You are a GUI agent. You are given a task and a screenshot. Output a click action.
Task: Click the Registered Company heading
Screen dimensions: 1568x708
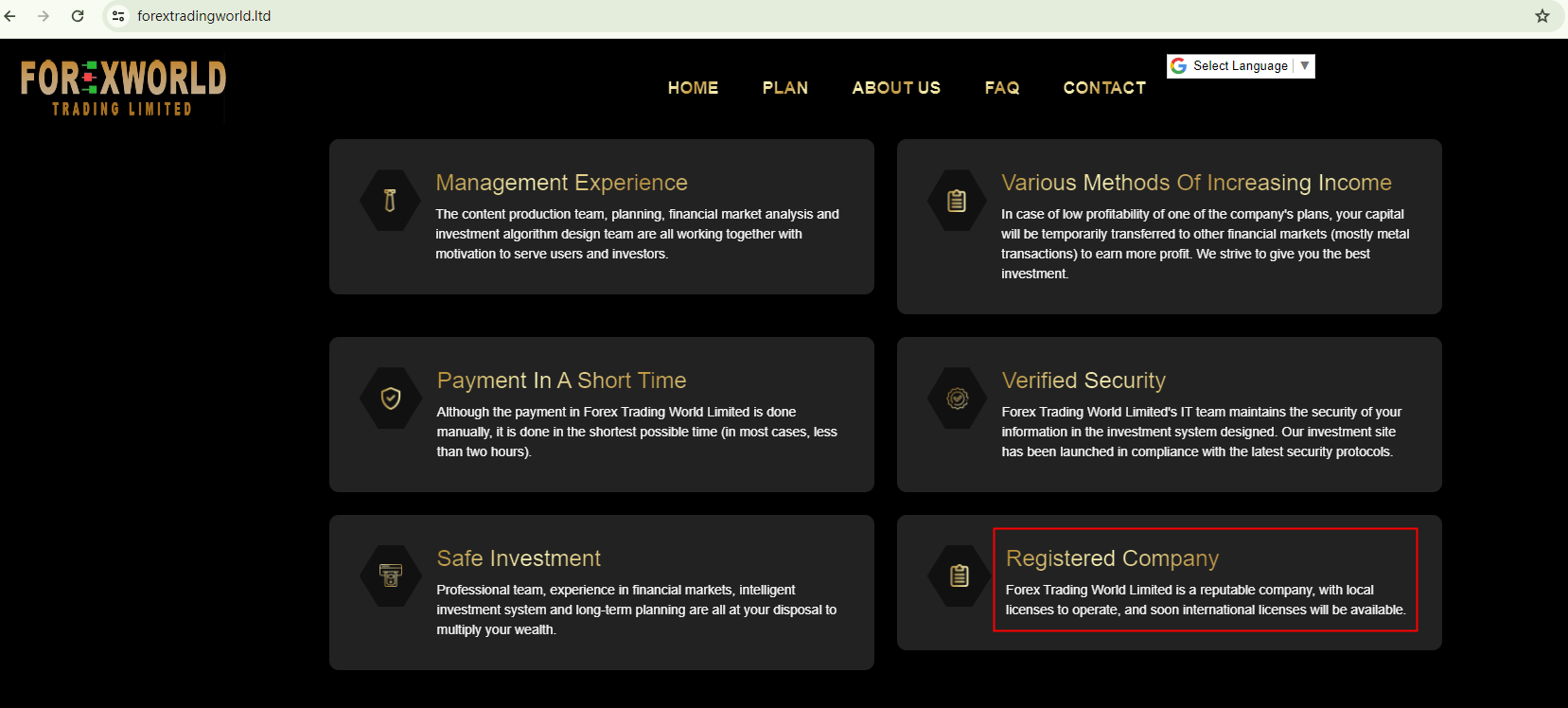tap(1112, 558)
